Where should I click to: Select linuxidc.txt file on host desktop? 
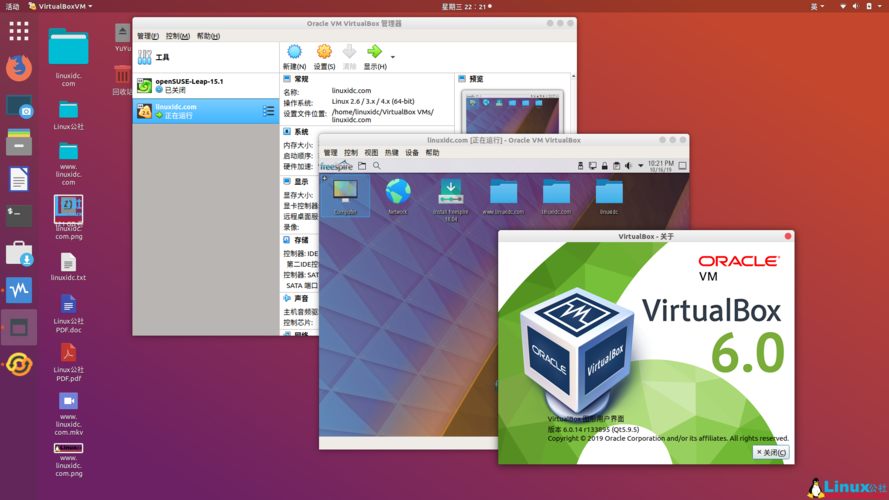coord(68,266)
